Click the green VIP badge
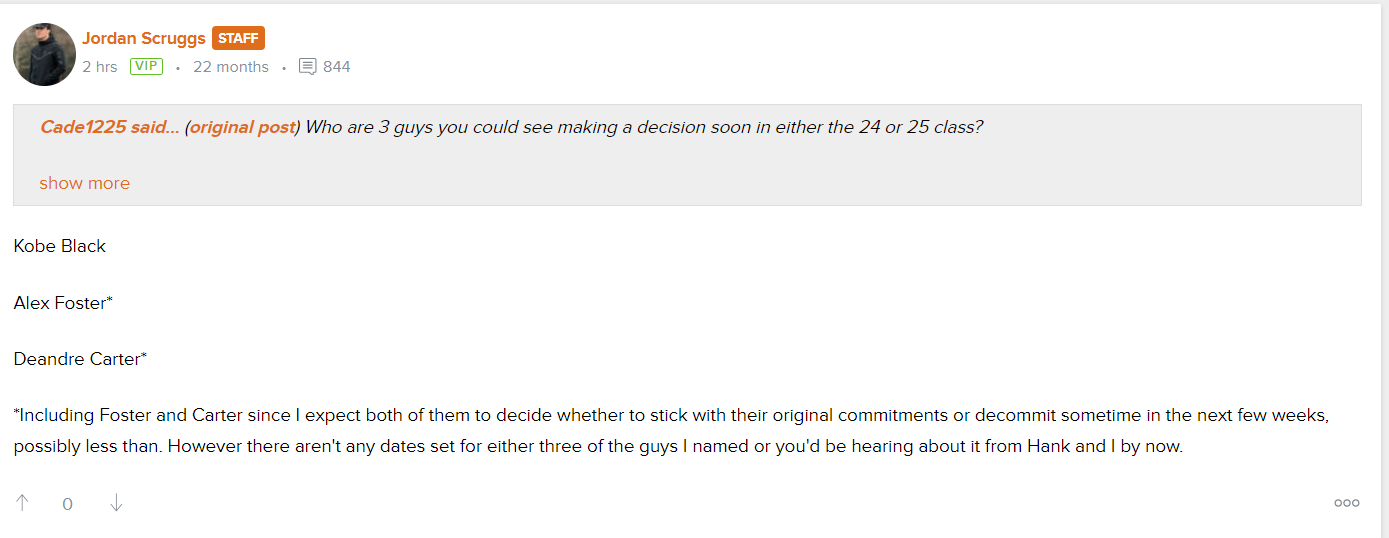1389x538 pixels. [146, 67]
